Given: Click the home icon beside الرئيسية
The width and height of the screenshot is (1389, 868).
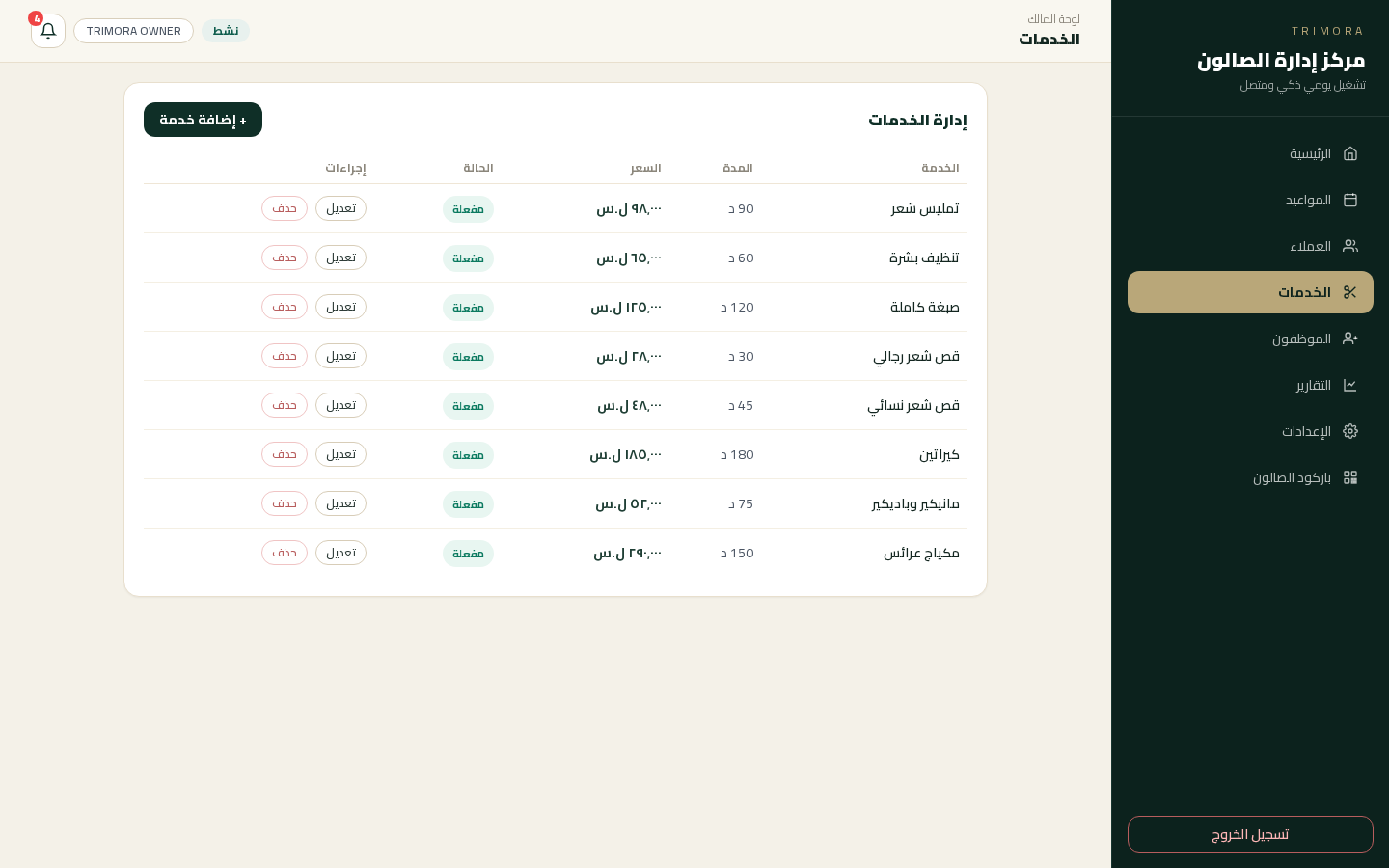Looking at the screenshot, I should [1350, 153].
